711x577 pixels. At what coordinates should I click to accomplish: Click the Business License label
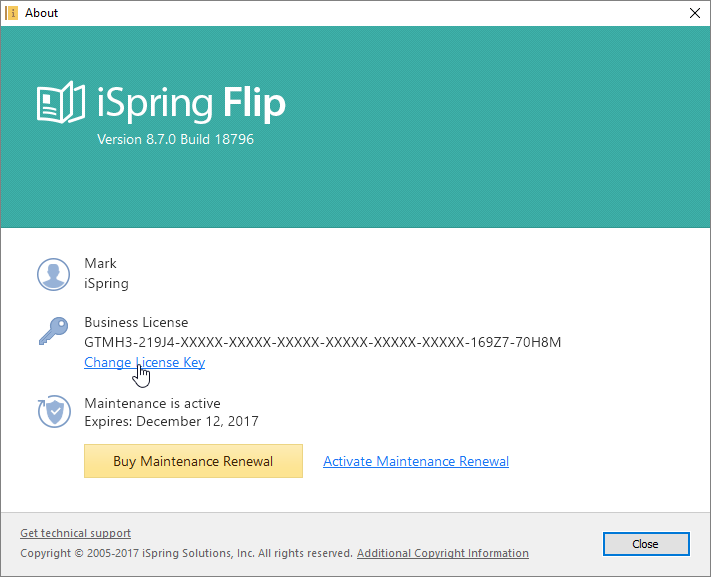tap(136, 322)
